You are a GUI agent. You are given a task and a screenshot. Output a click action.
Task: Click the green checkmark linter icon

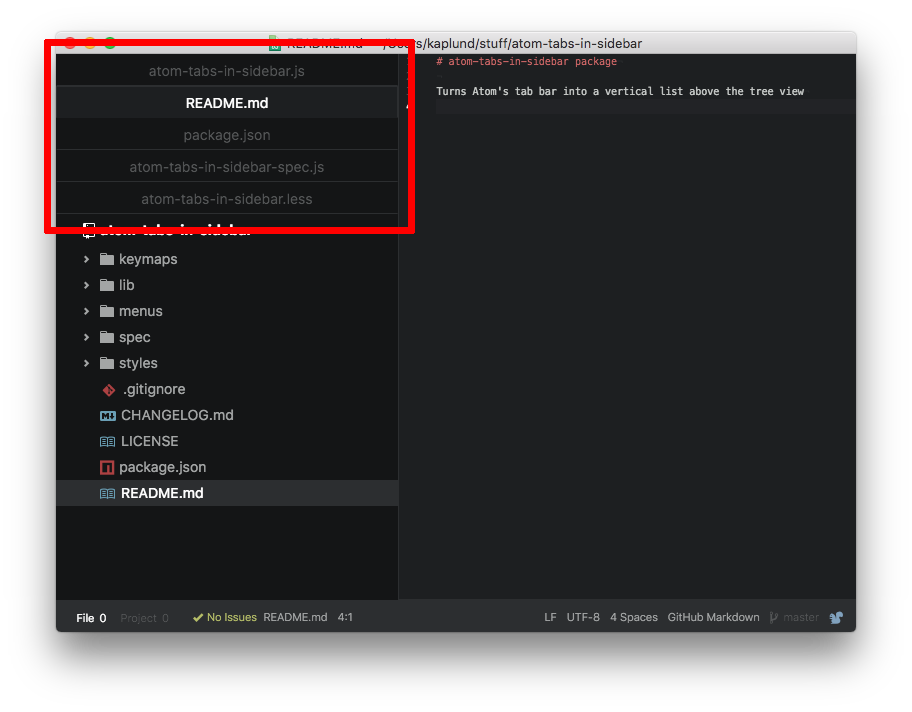click(198, 618)
